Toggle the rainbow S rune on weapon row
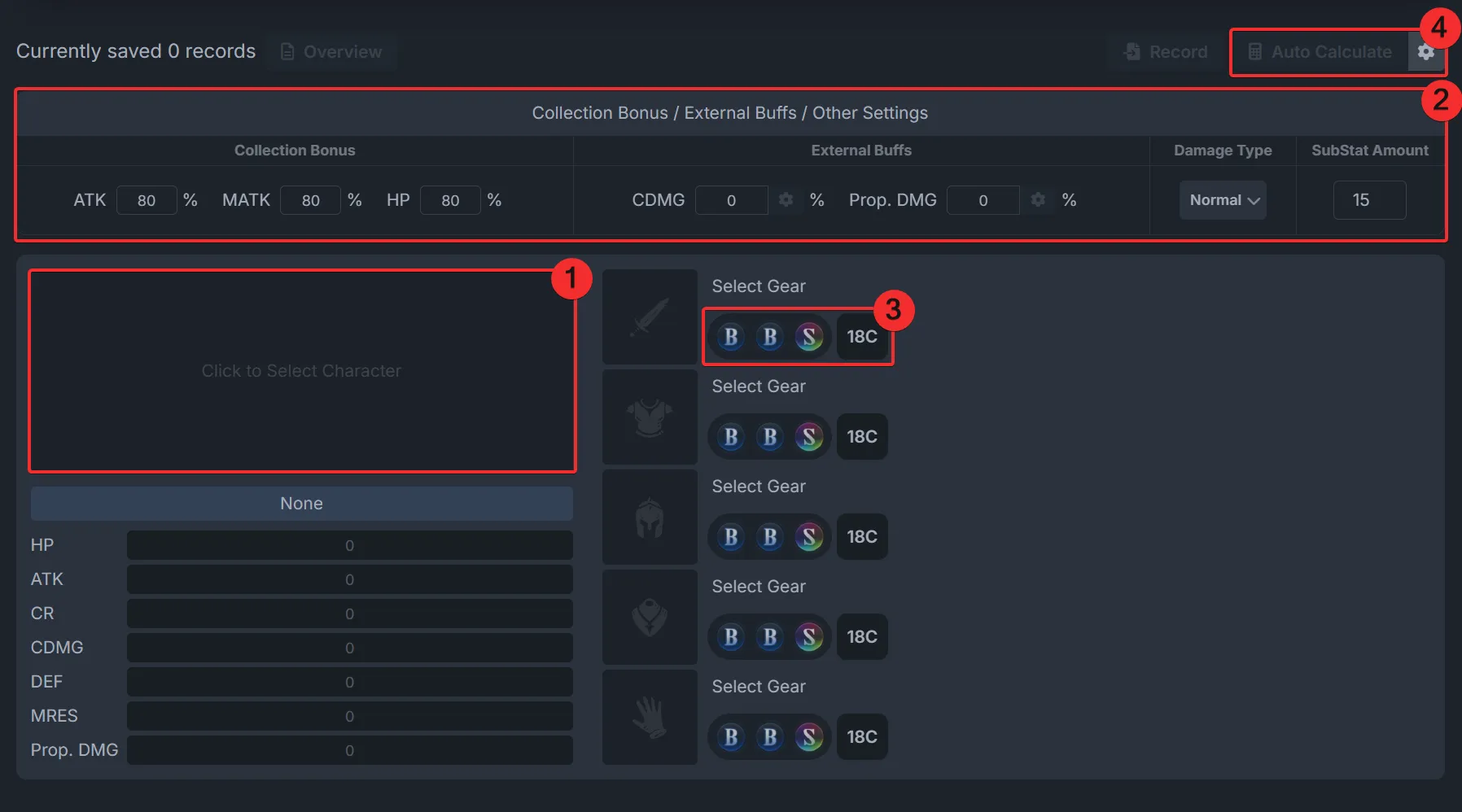This screenshot has width=1462, height=812. click(808, 337)
